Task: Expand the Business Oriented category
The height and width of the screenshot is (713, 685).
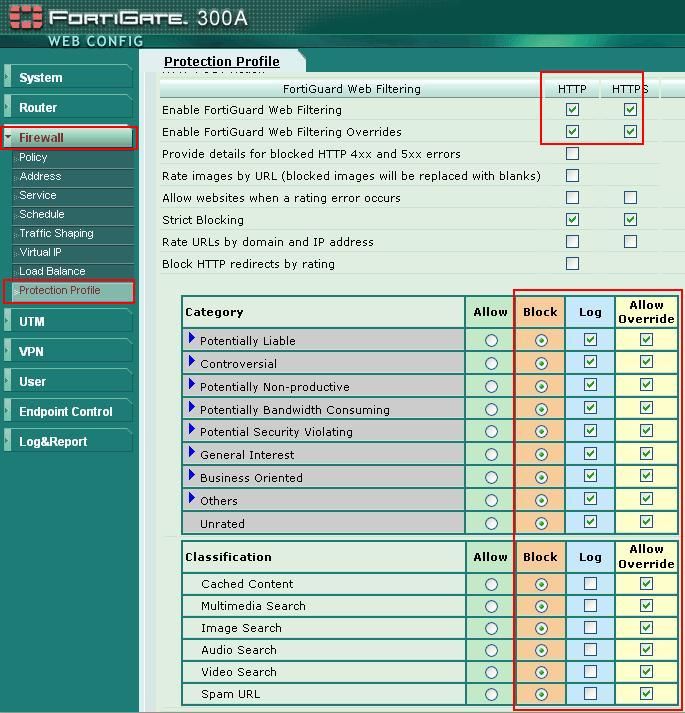Action: tap(191, 475)
